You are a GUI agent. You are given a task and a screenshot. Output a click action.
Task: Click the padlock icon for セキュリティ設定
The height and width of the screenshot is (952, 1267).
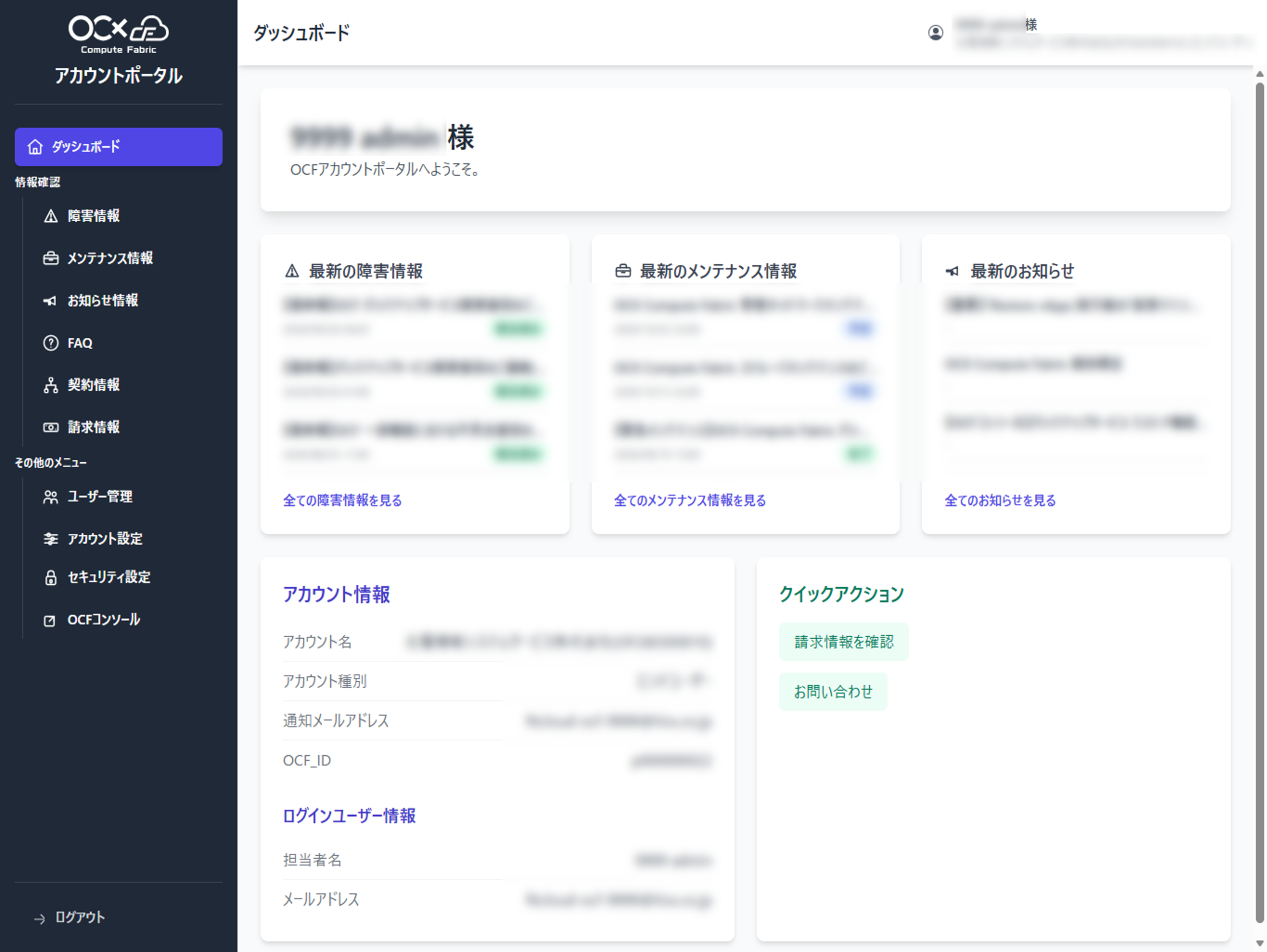51,577
